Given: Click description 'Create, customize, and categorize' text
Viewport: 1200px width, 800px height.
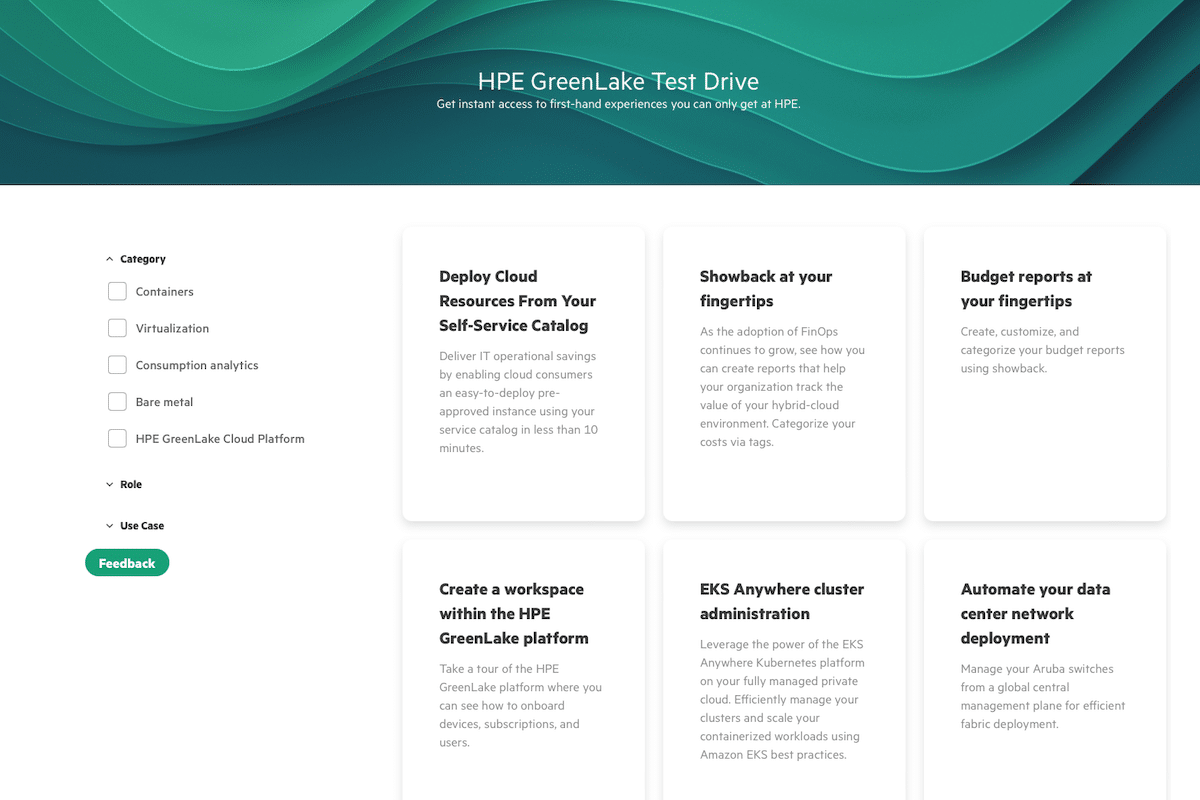Looking at the screenshot, I should pyautogui.click(x=1043, y=350).
